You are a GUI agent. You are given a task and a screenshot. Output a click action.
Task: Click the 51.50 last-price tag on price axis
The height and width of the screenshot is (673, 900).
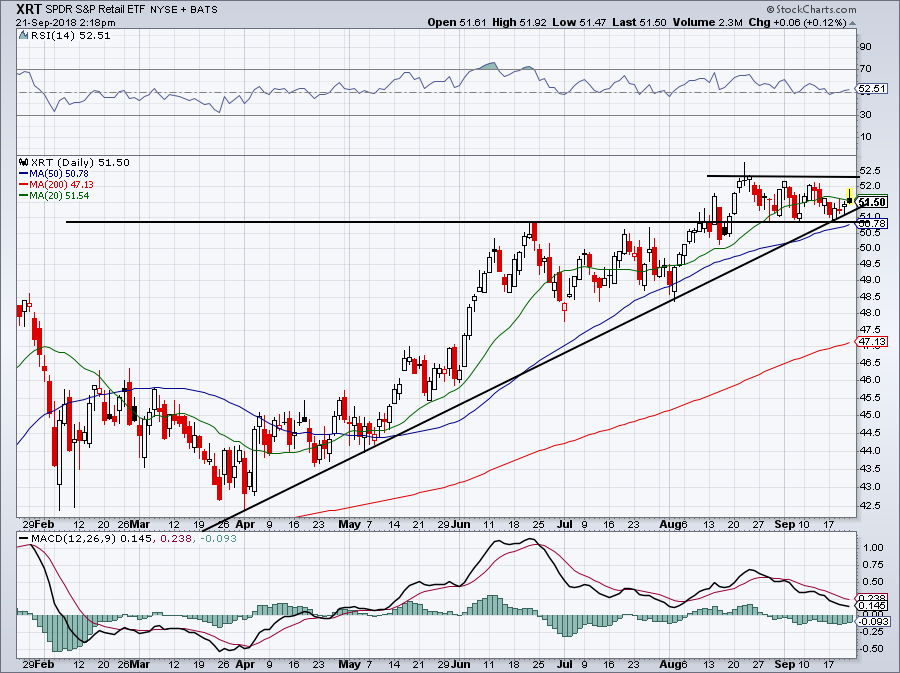pyautogui.click(x=872, y=203)
